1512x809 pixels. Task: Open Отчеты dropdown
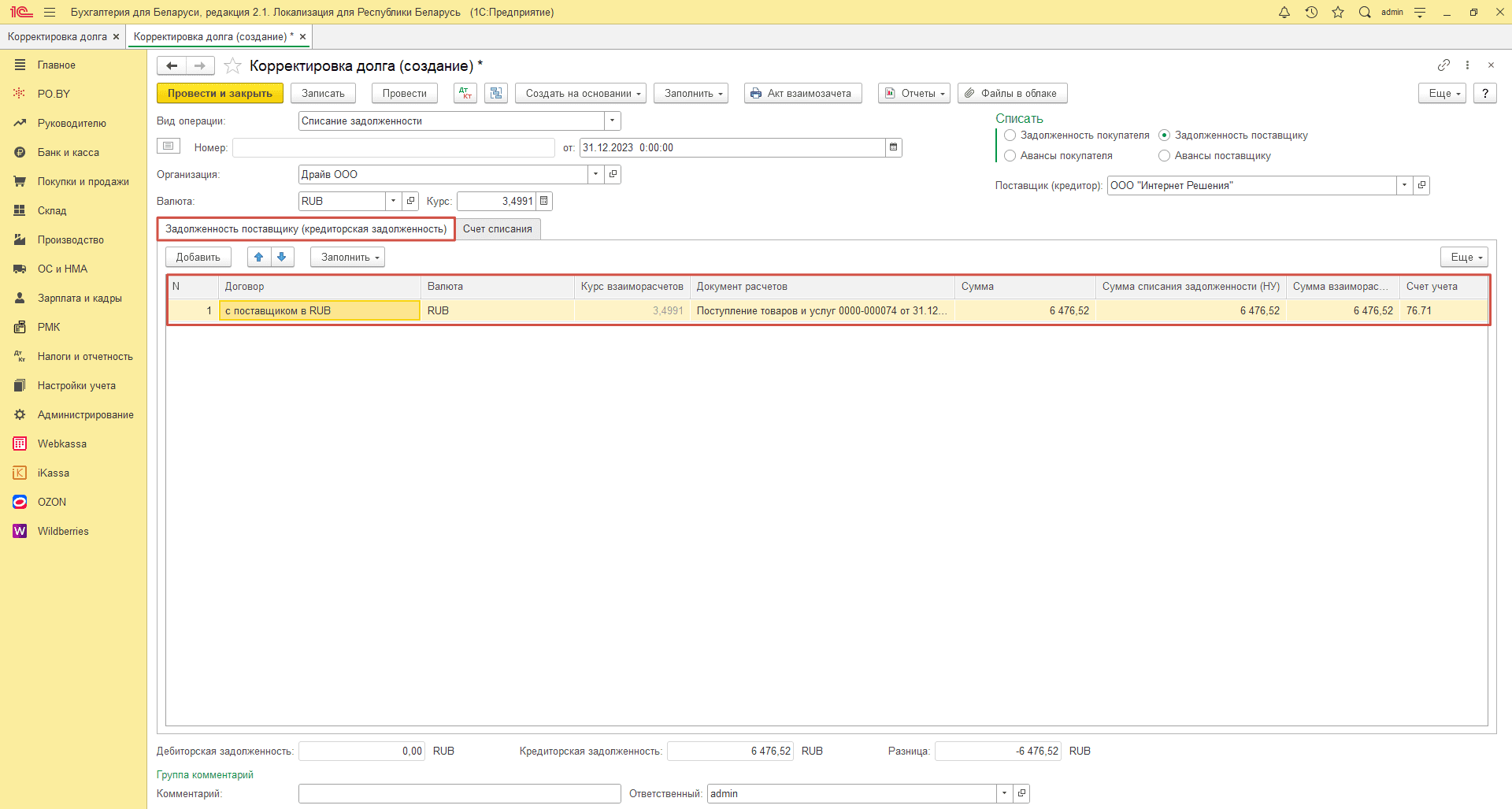coord(914,93)
